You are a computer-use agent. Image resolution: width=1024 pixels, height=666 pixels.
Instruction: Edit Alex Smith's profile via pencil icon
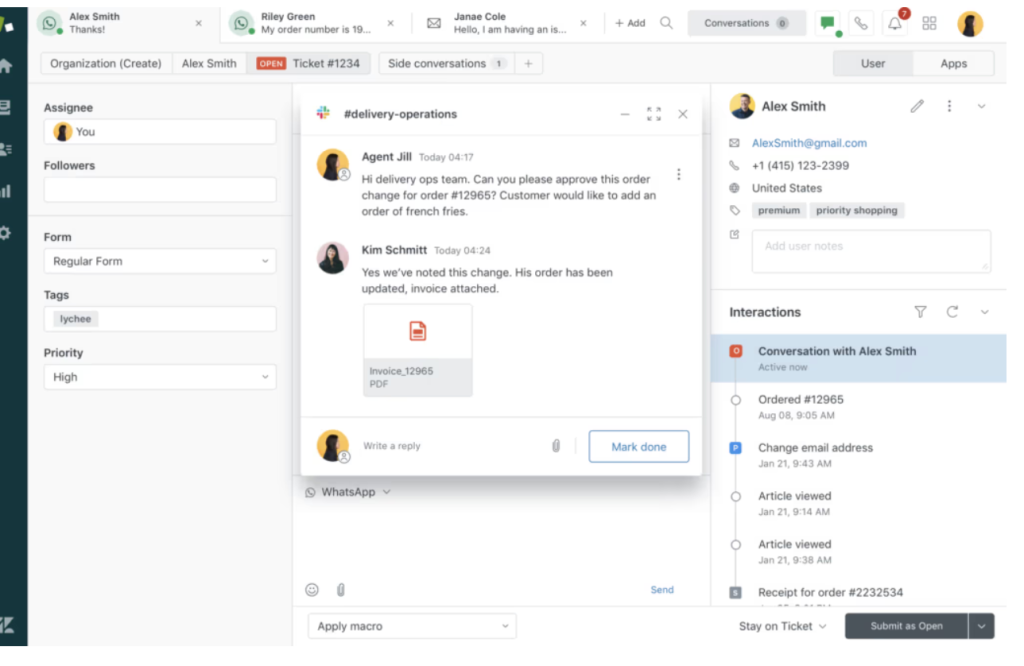tap(917, 106)
